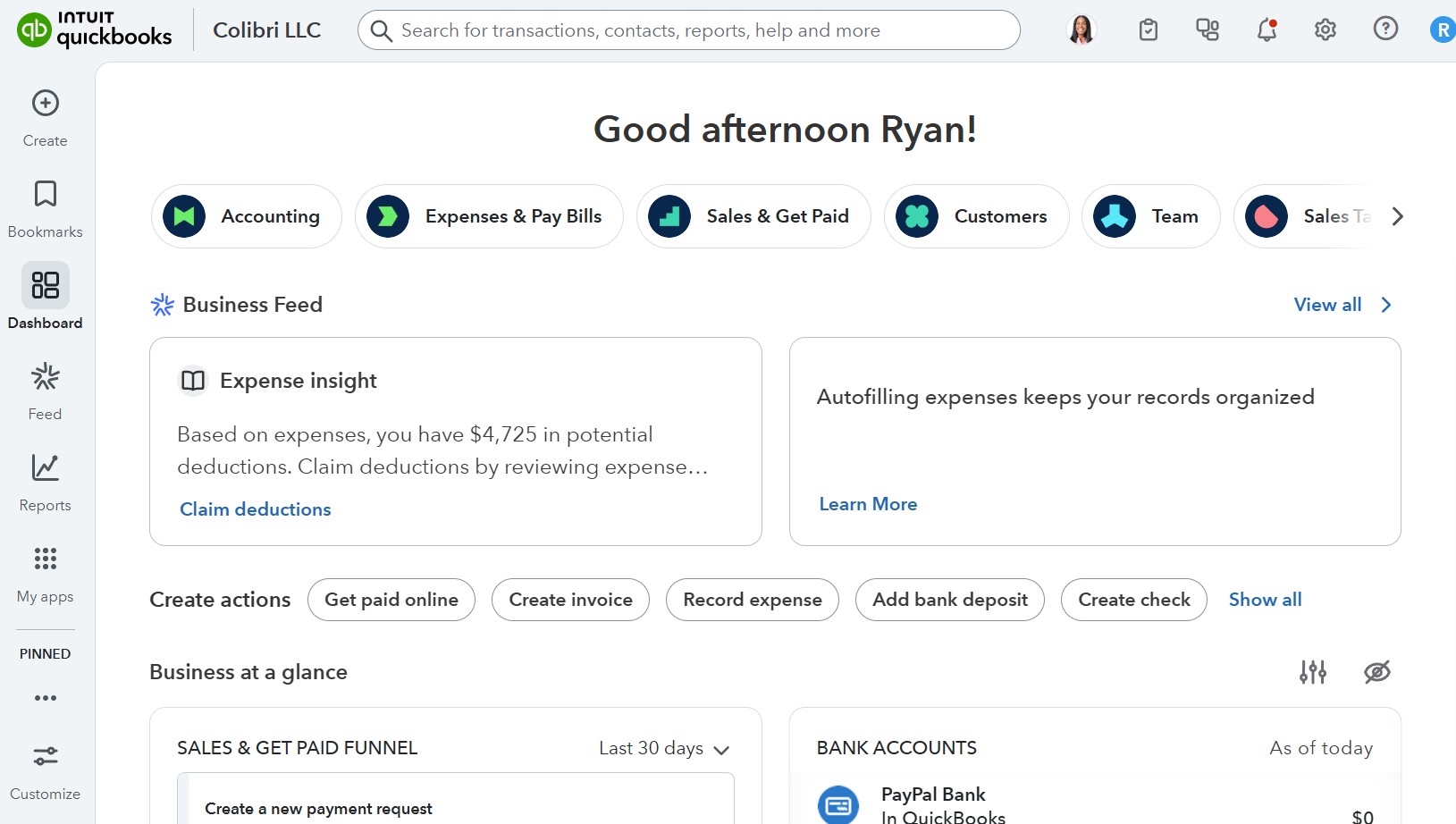
Task: Open the devices/apps icon in header
Action: click(x=1208, y=29)
